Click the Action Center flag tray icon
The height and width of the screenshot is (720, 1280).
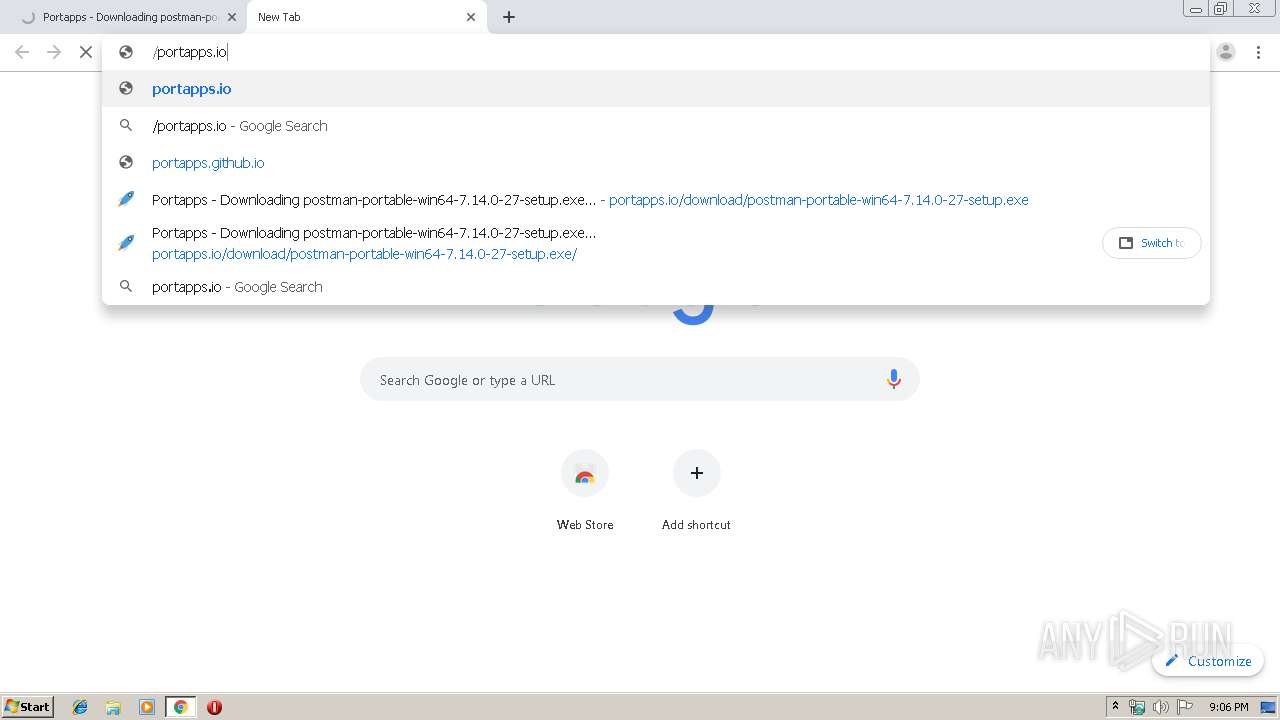(1185, 707)
